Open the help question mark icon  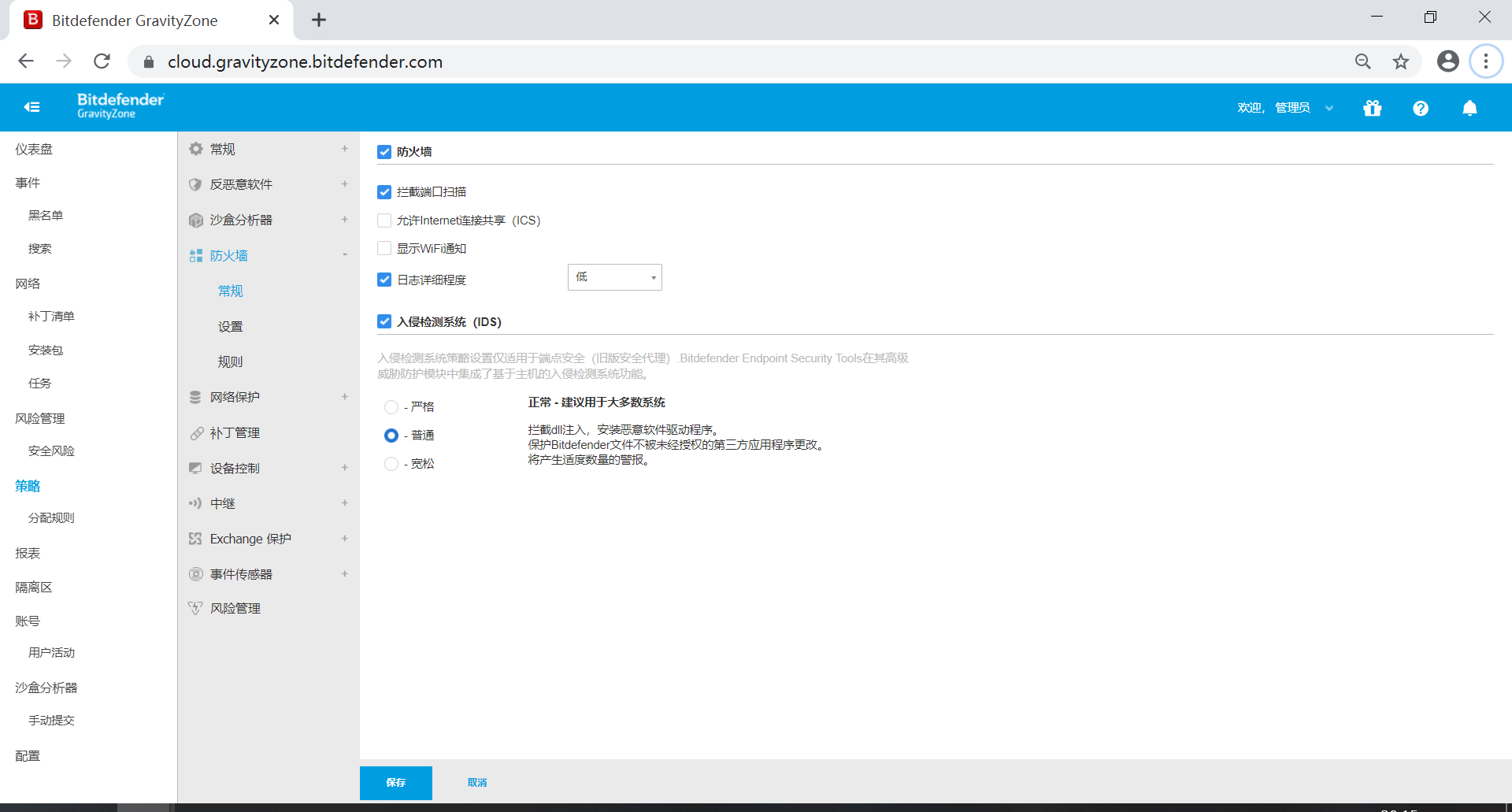[1421, 108]
